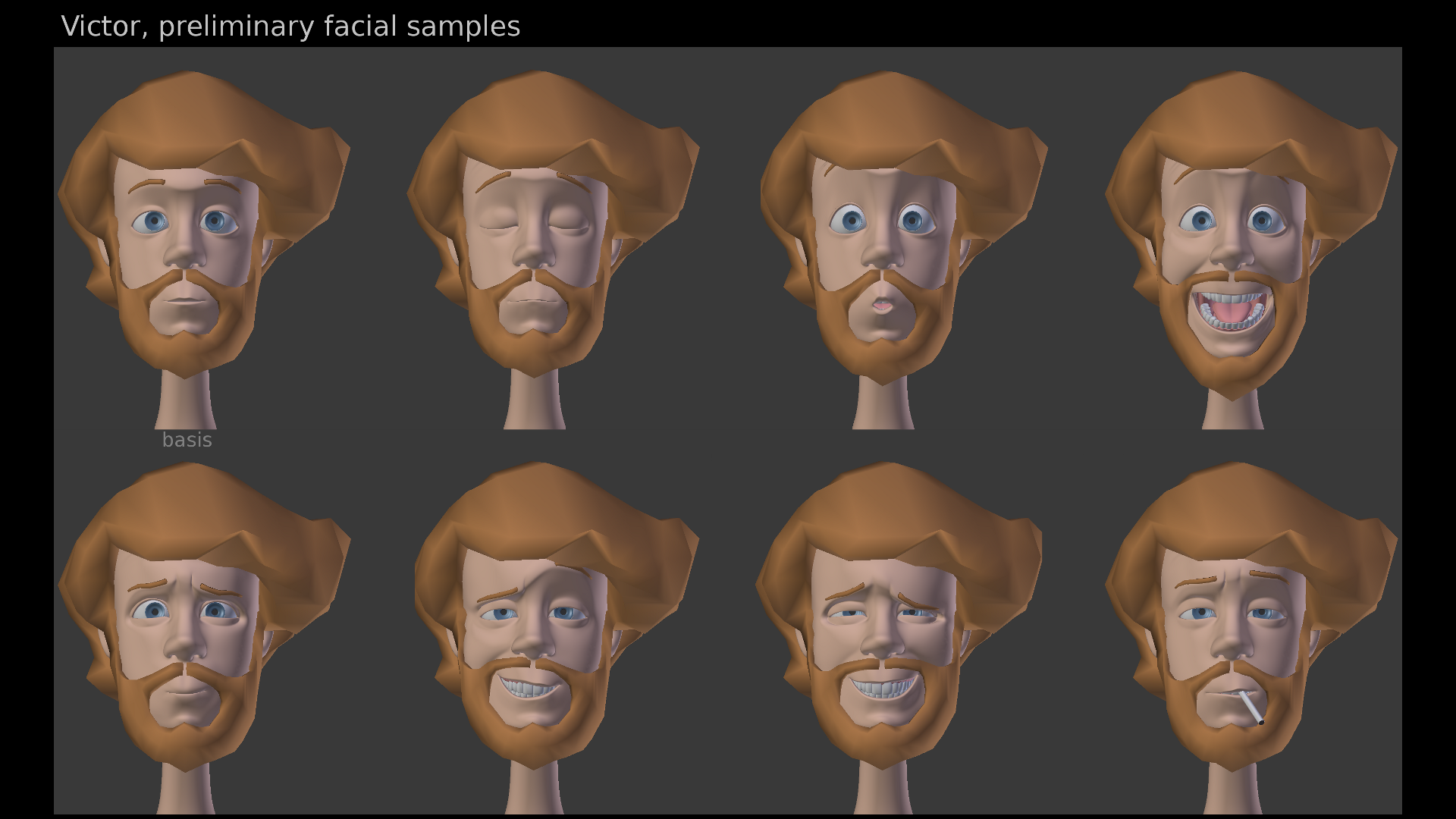
Task: Select the neutral basis face render
Action: 203,250
